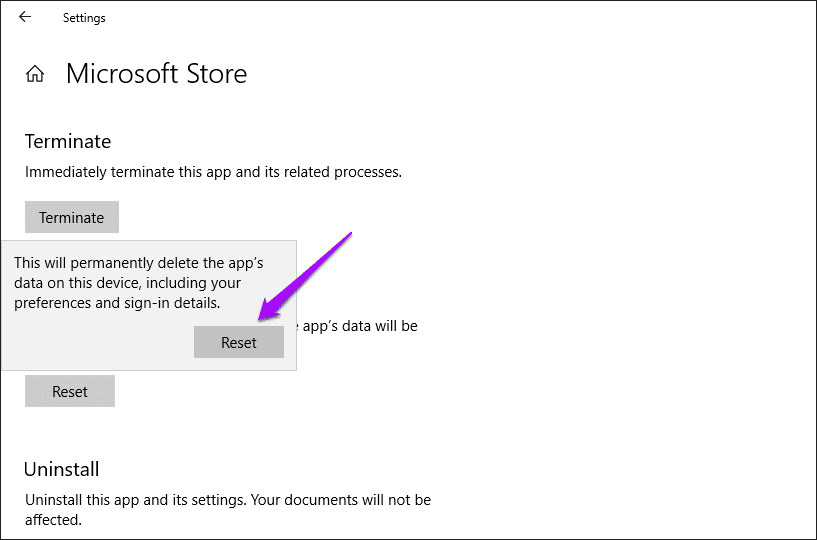Confirm Reset in the warning flyout
Image resolution: width=817 pixels, height=540 pixels.
[239, 342]
